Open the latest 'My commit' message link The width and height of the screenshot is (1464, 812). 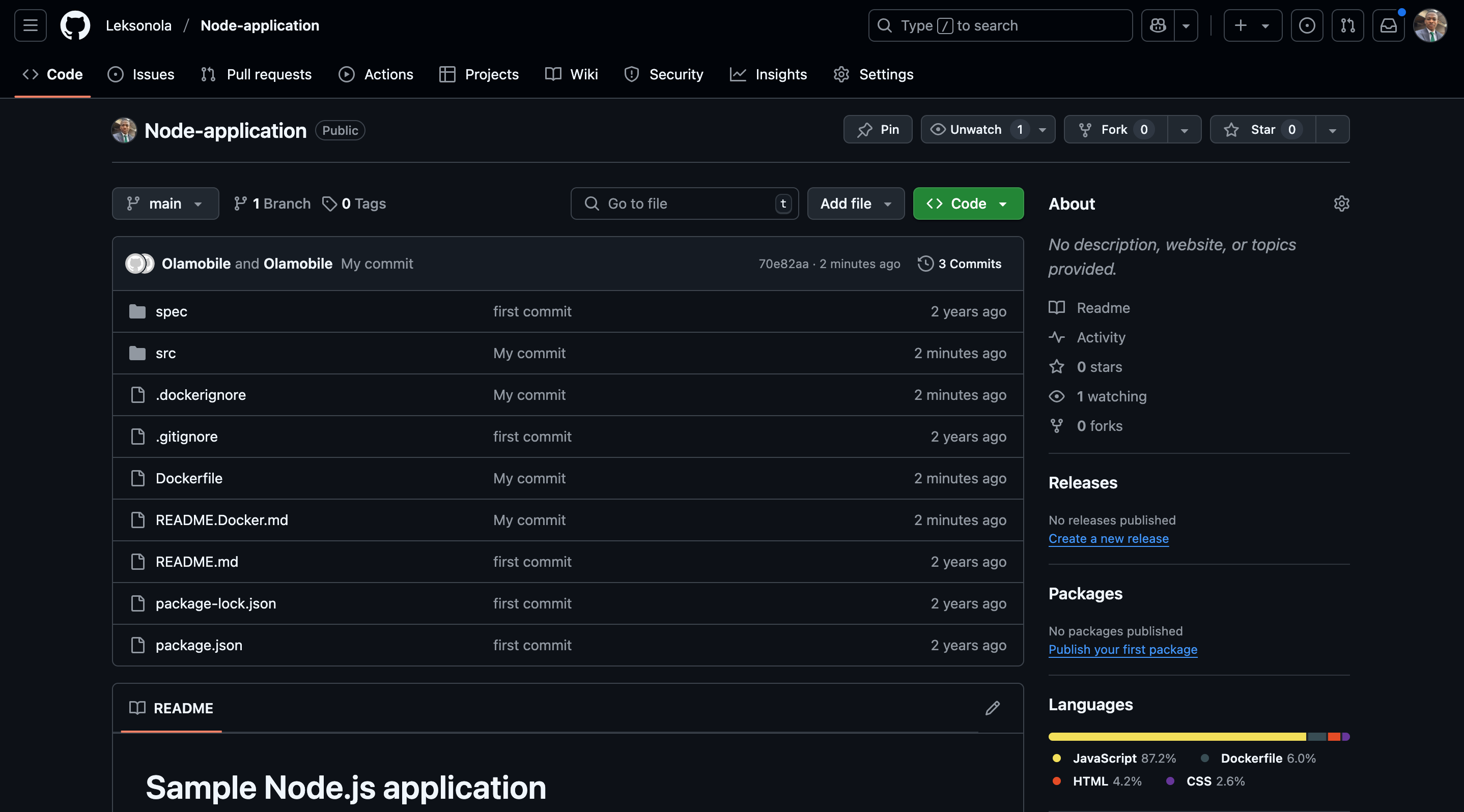pyautogui.click(x=377, y=264)
